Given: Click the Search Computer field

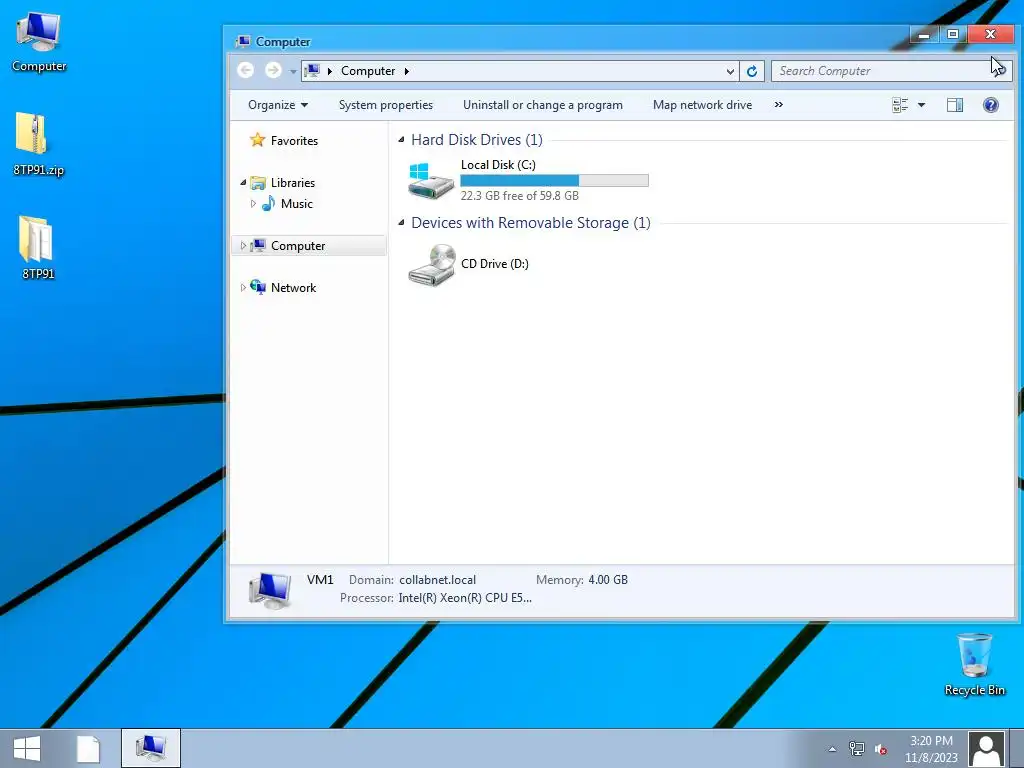Looking at the screenshot, I should click(x=883, y=71).
